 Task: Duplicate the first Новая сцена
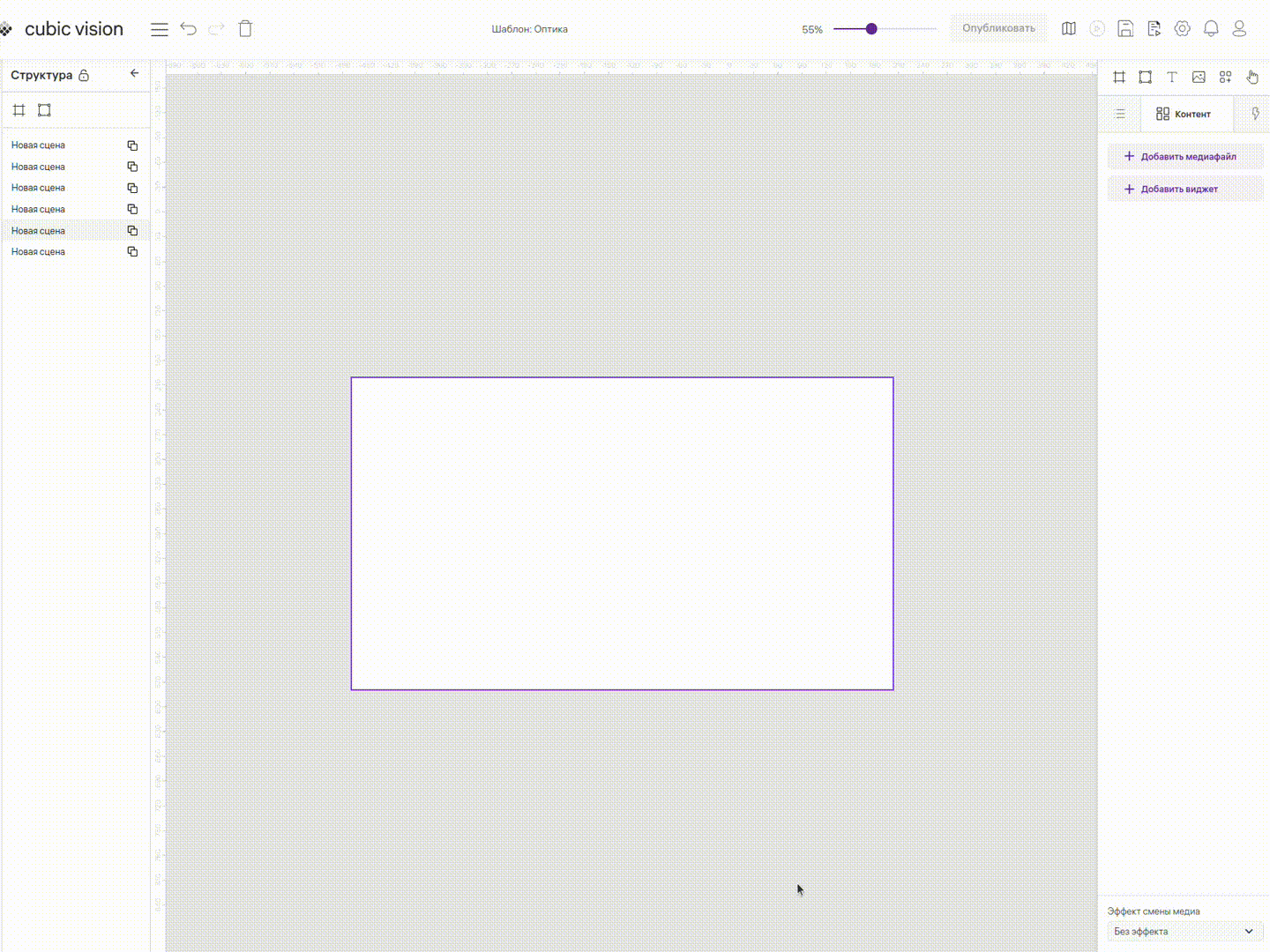[x=132, y=145]
